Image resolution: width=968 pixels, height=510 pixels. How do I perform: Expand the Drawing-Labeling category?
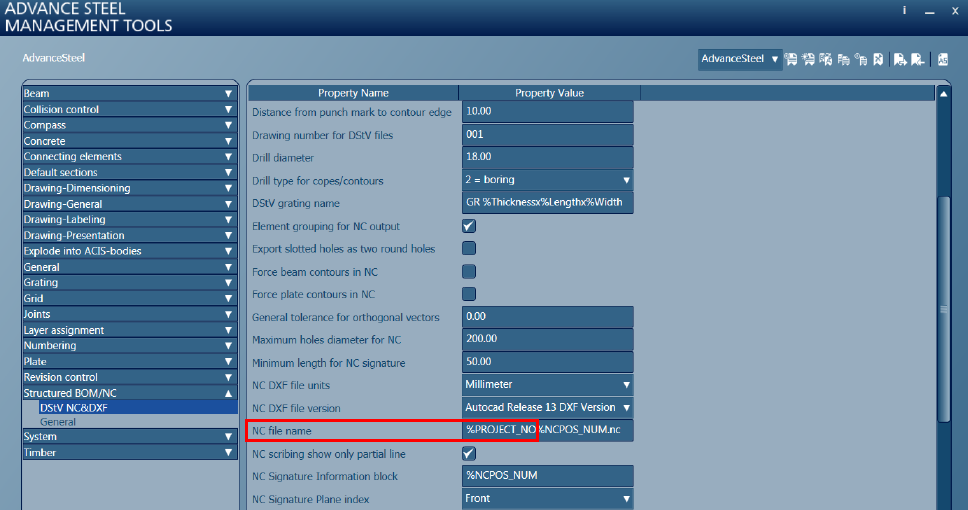(130, 219)
